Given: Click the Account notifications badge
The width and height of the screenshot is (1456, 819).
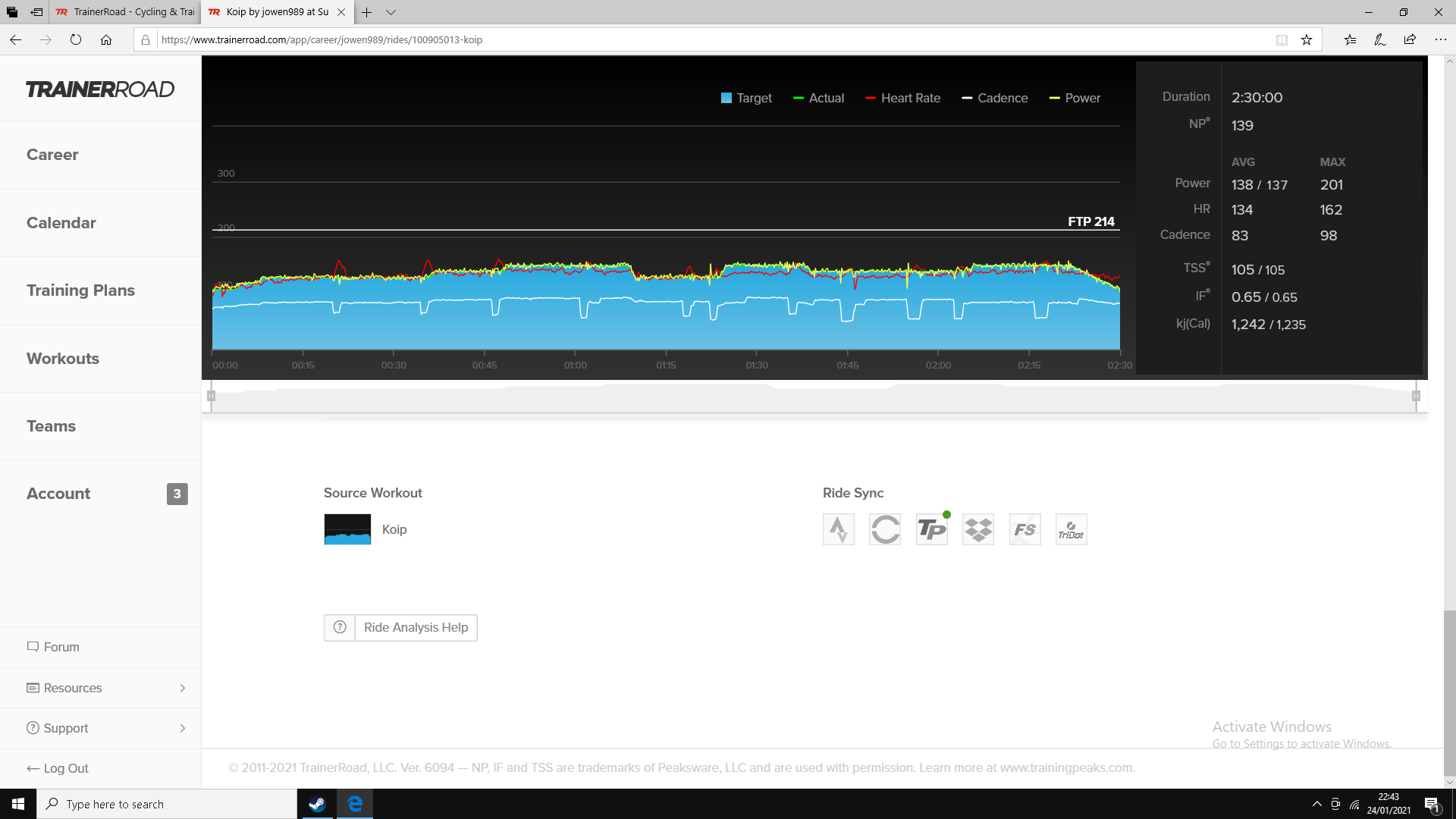Looking at the screenshot, I should tap(177, 494).
